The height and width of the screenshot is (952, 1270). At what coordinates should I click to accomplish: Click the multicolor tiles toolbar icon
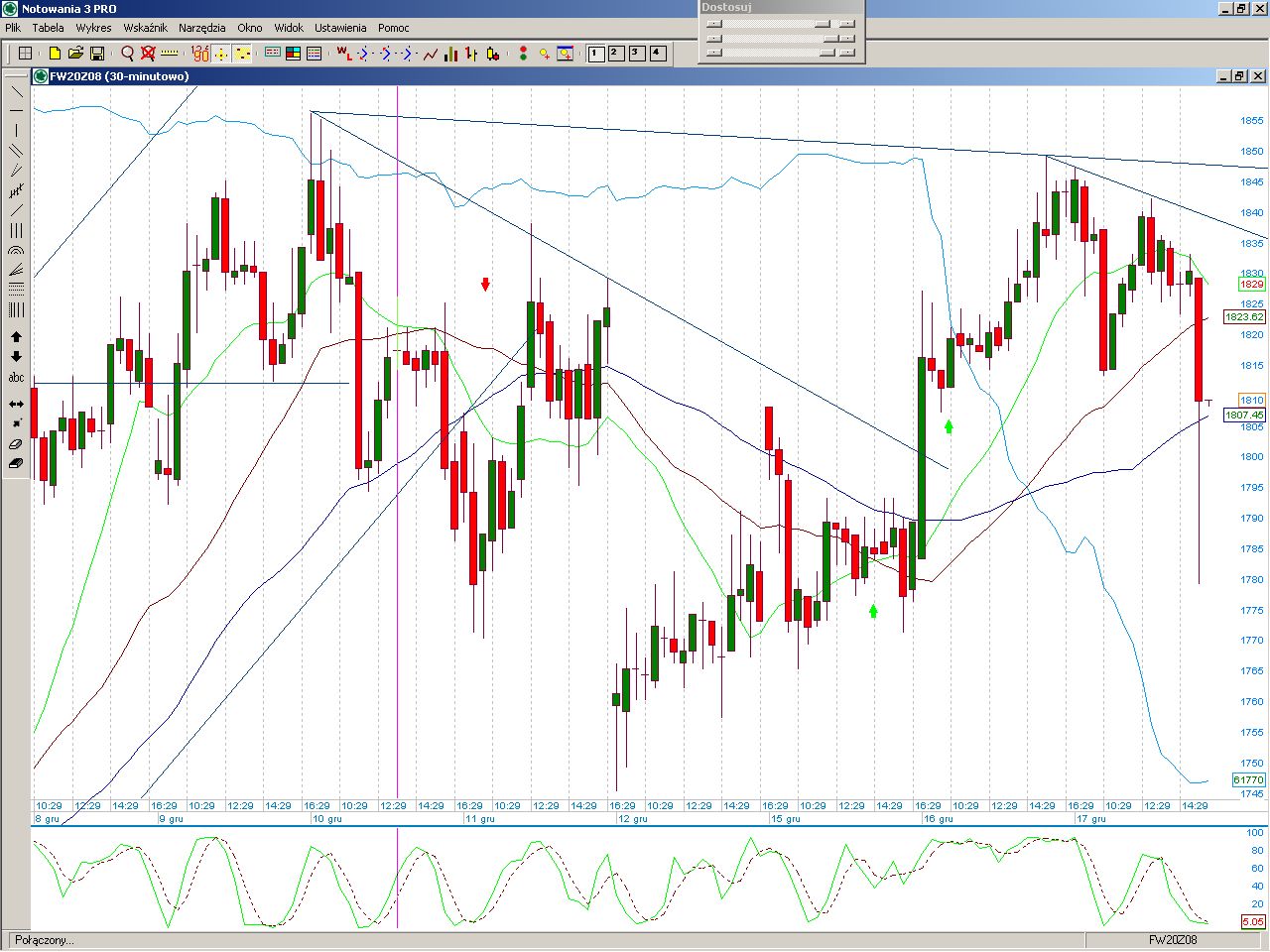293,54
